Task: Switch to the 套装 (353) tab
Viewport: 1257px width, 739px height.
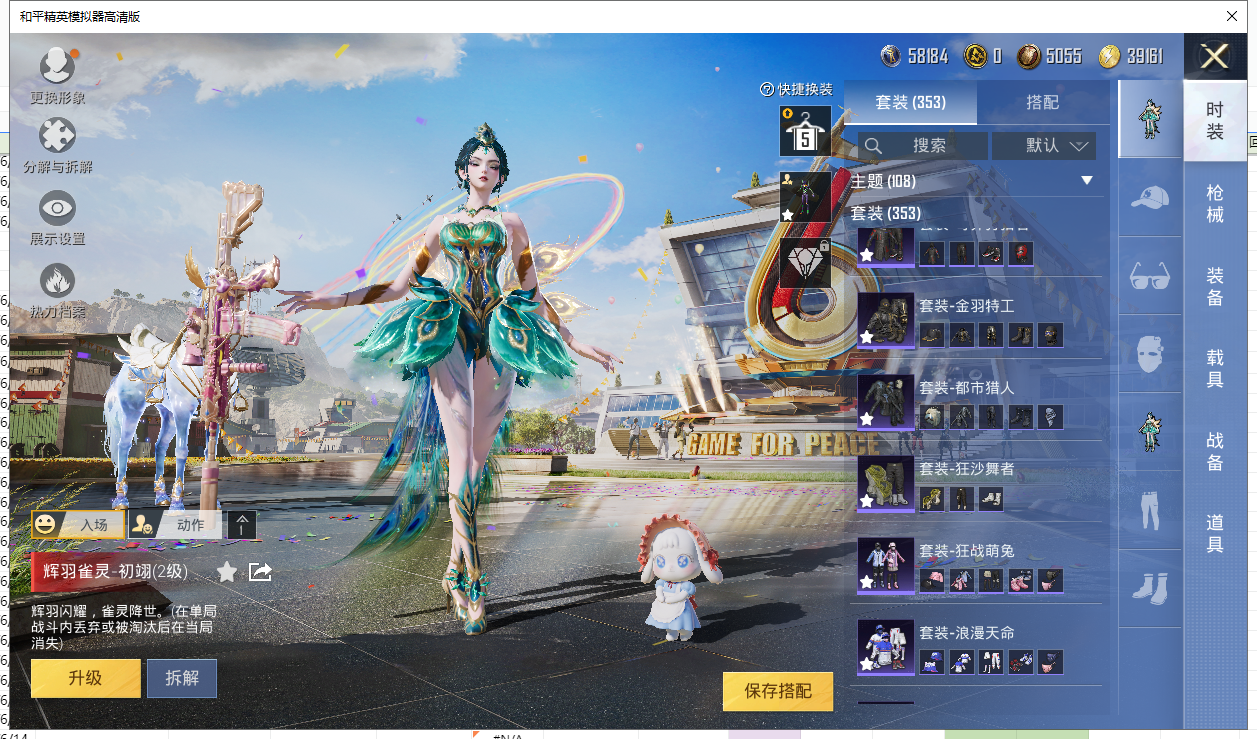Action: [x=910, y=102]
